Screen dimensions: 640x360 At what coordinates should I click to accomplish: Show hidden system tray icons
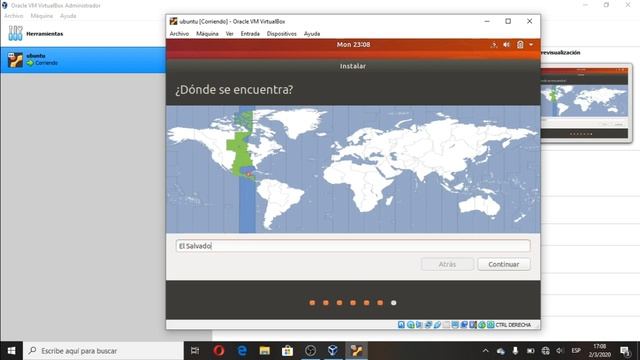pos(485,351)
